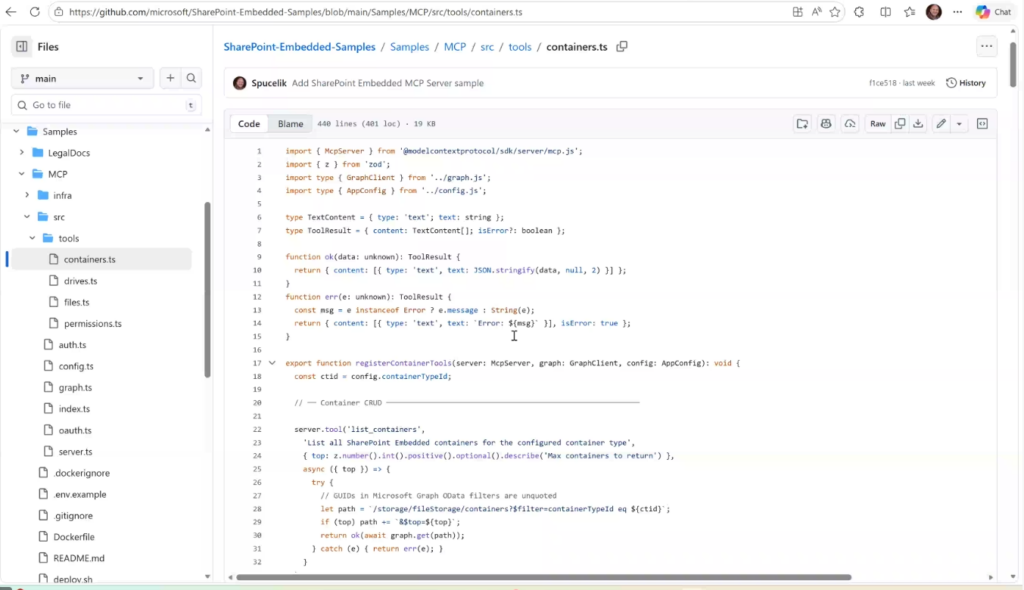Copy file path next to containers.ts
Image resolution: width=1024 pixels, height=590 pixels.
[622, 47]
